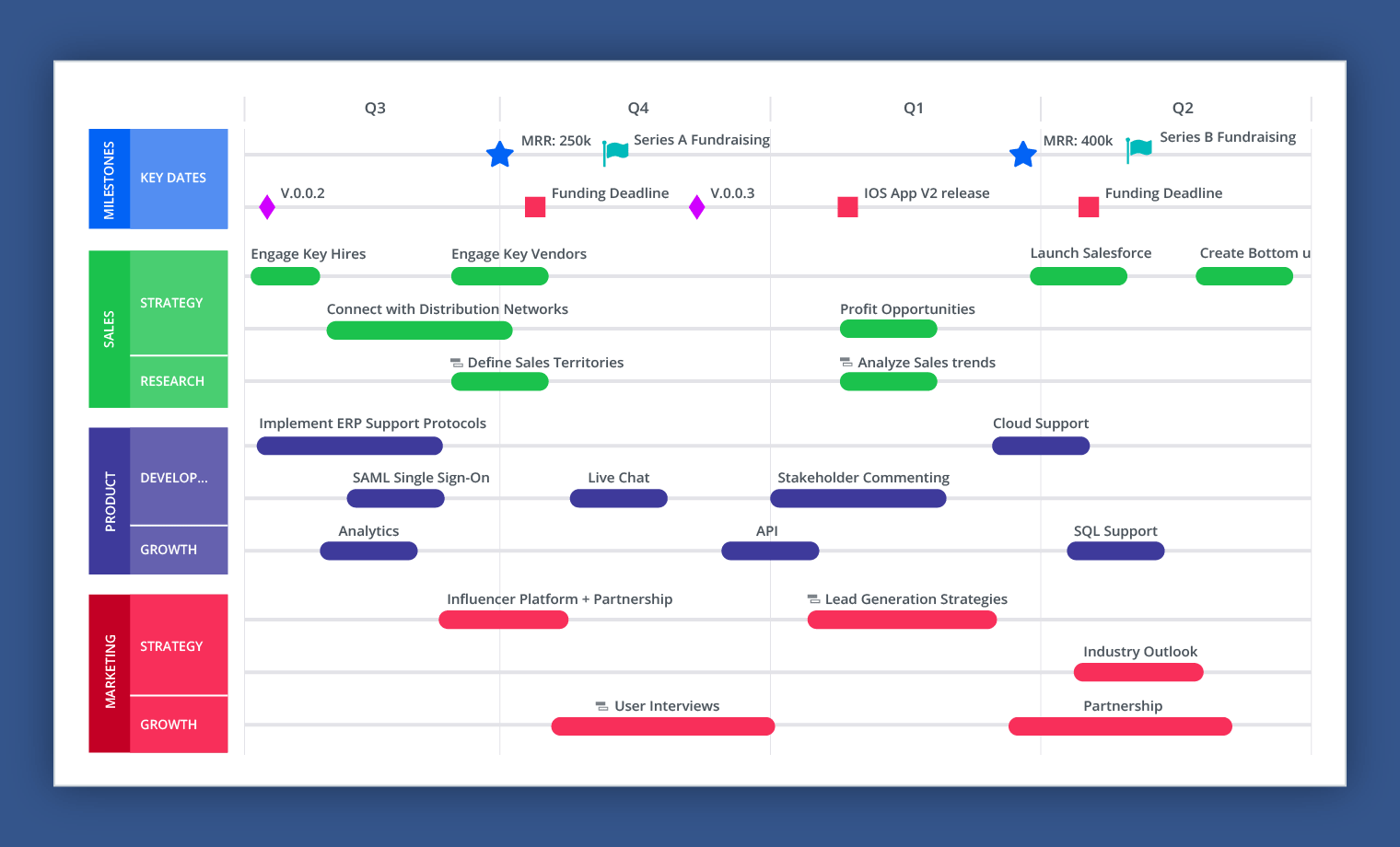Click sub-item icon beside Define Sales Territories
1400x847 pixels.
click(457, 363)
